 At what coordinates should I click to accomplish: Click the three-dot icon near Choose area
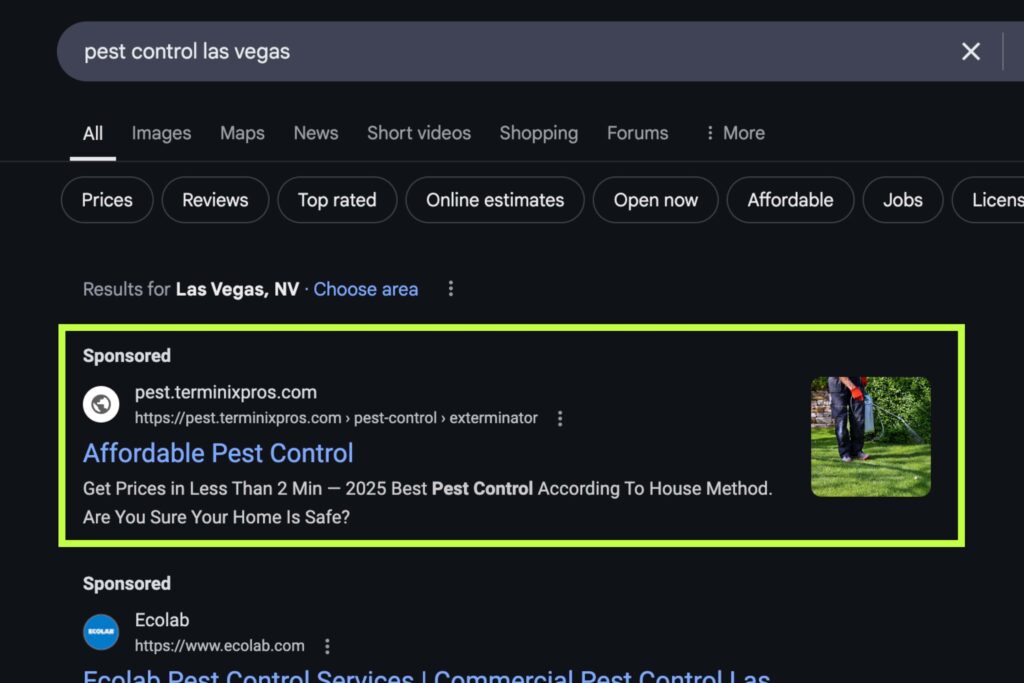pyautogui.click(x=450, y=288)
